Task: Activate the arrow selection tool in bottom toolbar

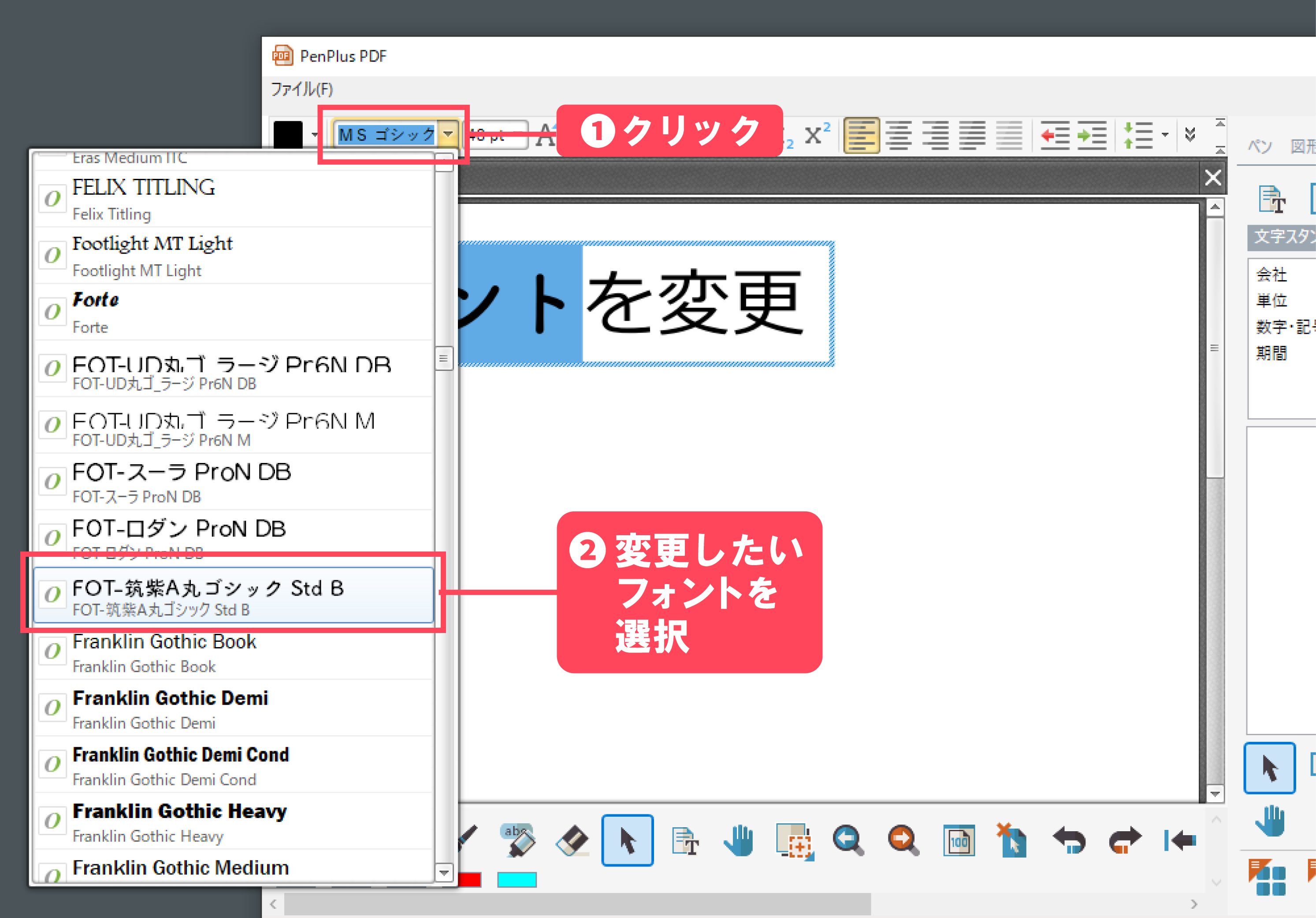Action: point(628,840)
